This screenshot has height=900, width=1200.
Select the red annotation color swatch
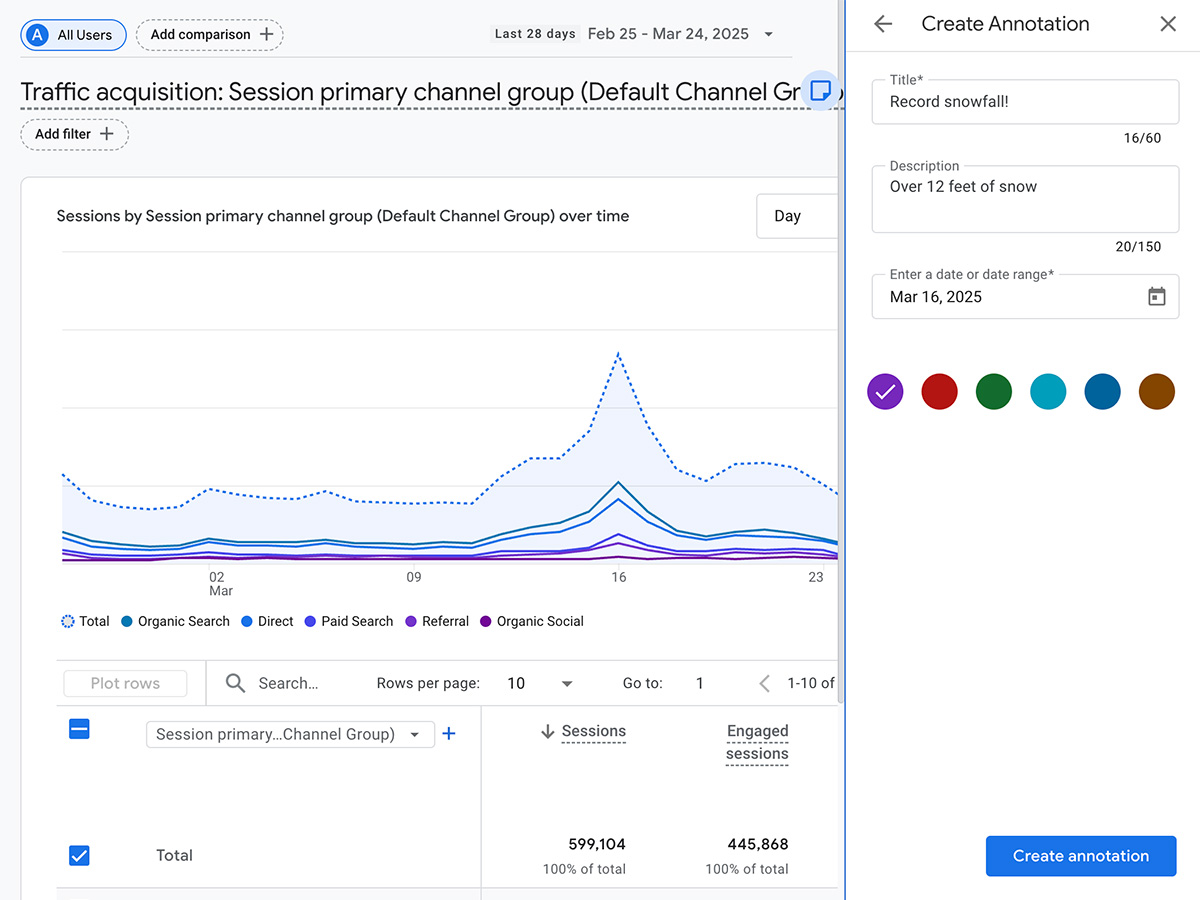tap(939, 392)
